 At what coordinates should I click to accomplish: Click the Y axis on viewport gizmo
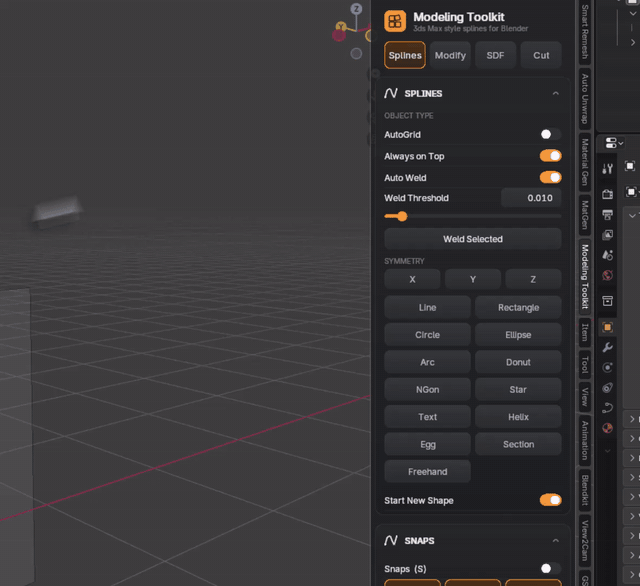pos(341,27)
